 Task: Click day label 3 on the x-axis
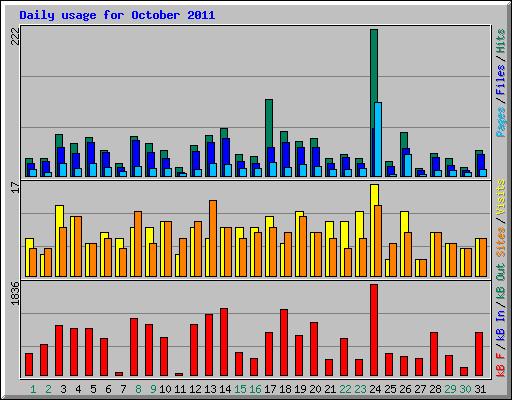click(63, 389)
